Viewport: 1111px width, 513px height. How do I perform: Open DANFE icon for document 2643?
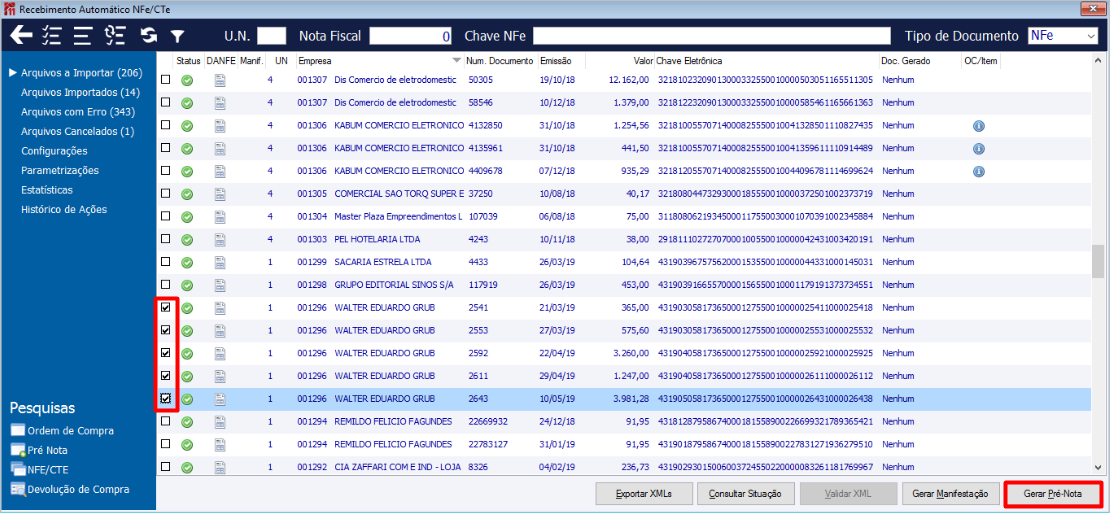pos(220,399)
